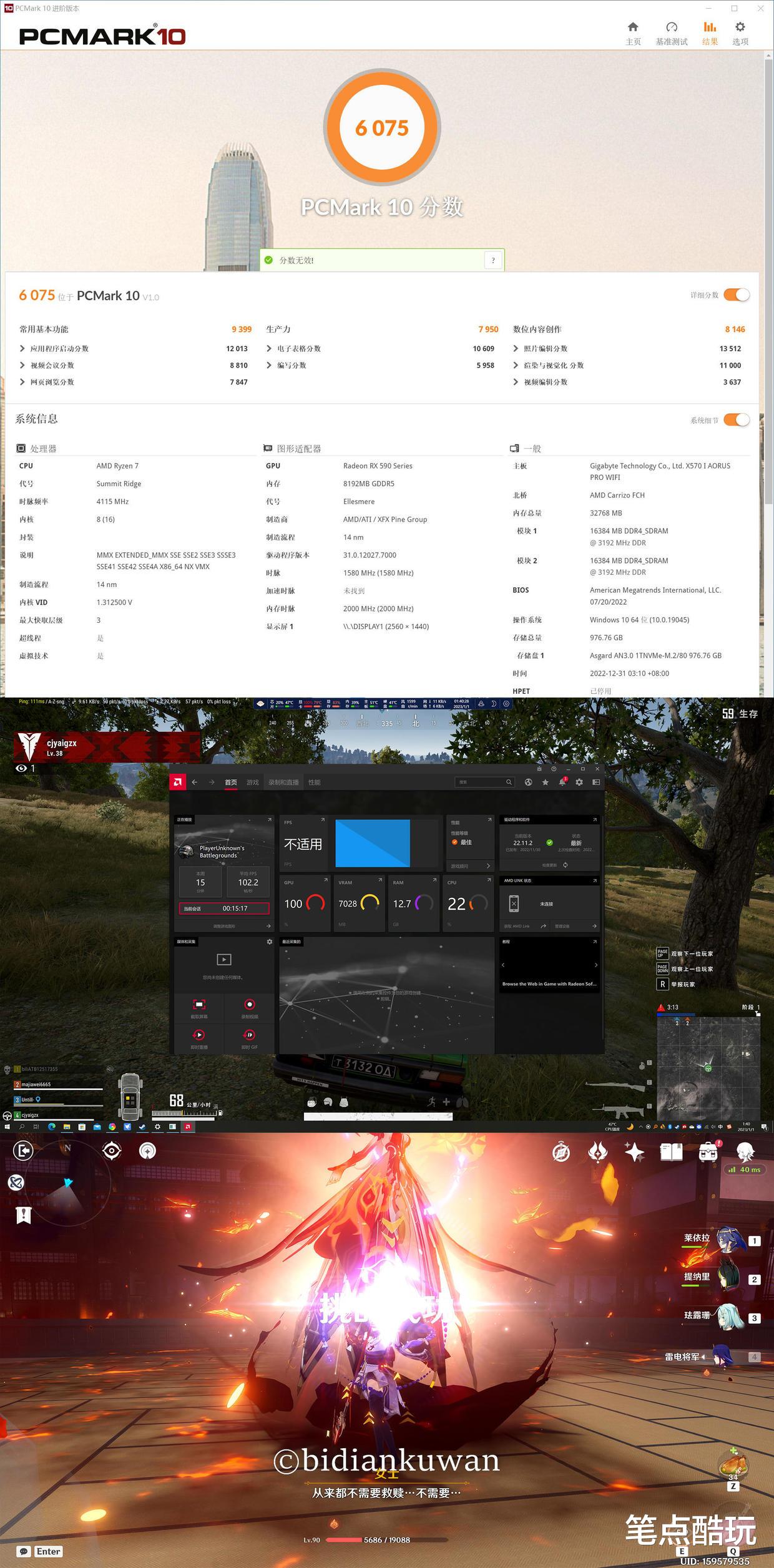Open the Genshin chat Enter bubble
The width and height of the screenshot is (774, 1568).
pos(41,1551)
